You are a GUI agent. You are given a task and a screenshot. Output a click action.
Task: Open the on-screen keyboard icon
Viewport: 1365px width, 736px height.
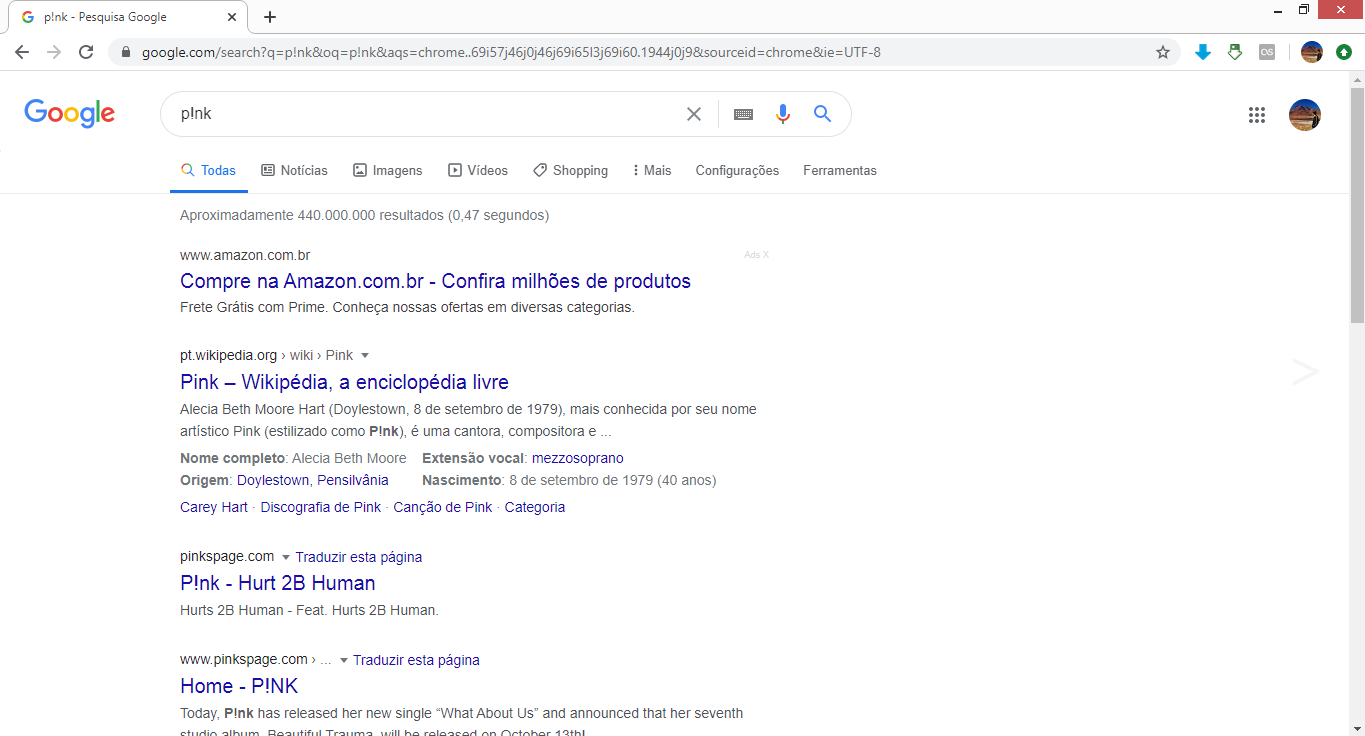click(743, 114)
